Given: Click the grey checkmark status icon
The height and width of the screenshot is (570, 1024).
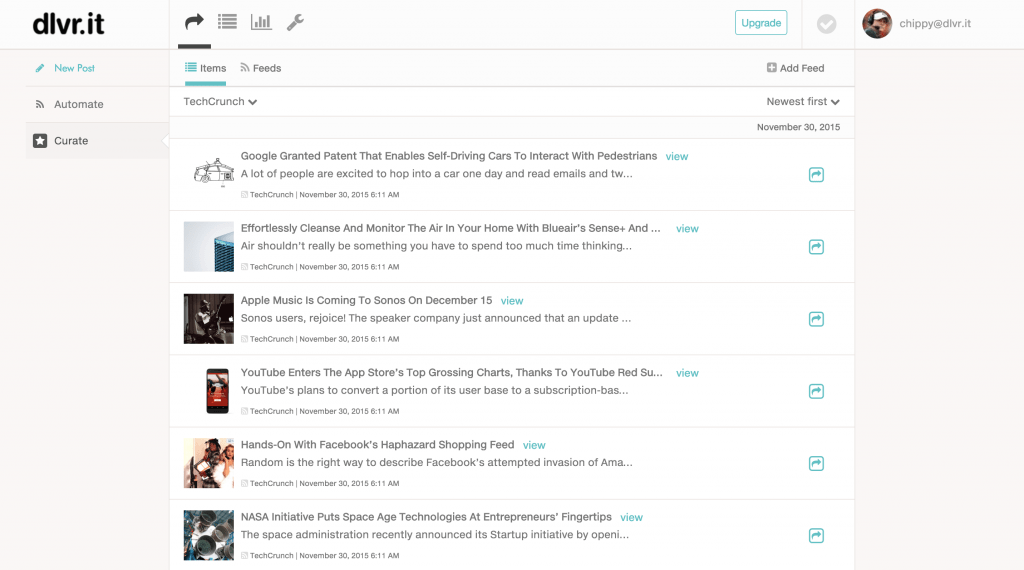Looking at the screenshot, I should click(x=826, y=24).
